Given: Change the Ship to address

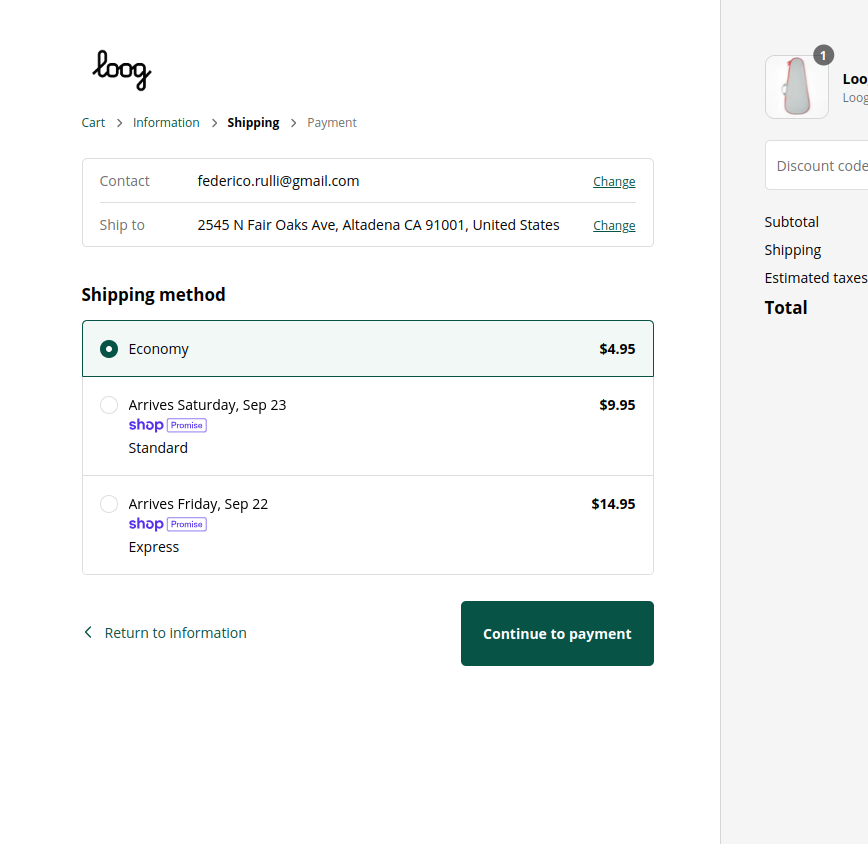Looking at the screenshot, I should (614, 226).
